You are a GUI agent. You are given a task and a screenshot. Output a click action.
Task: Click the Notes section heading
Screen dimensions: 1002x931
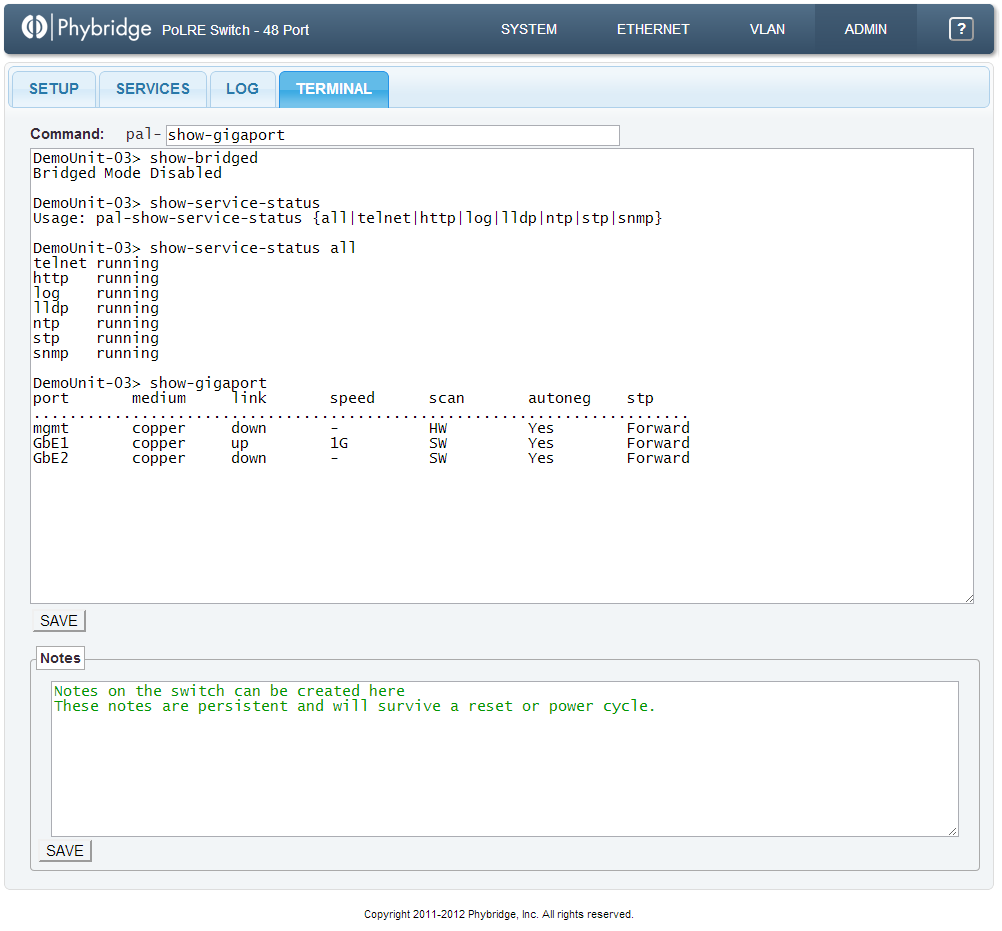point(60,658)
